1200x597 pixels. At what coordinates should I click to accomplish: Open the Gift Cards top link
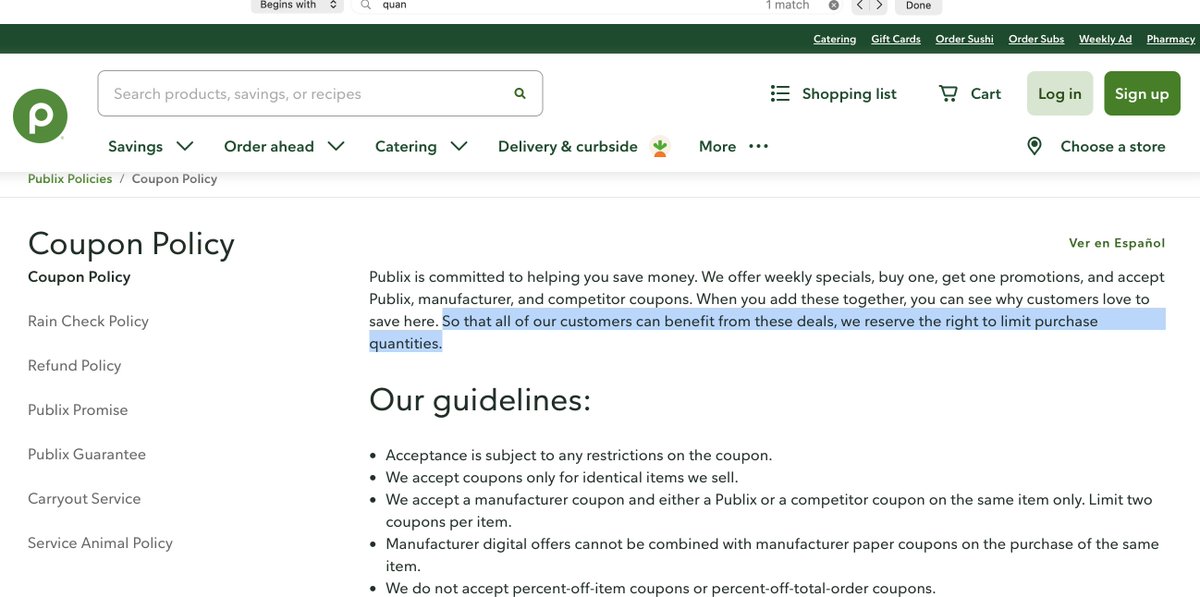pos(896,39)
